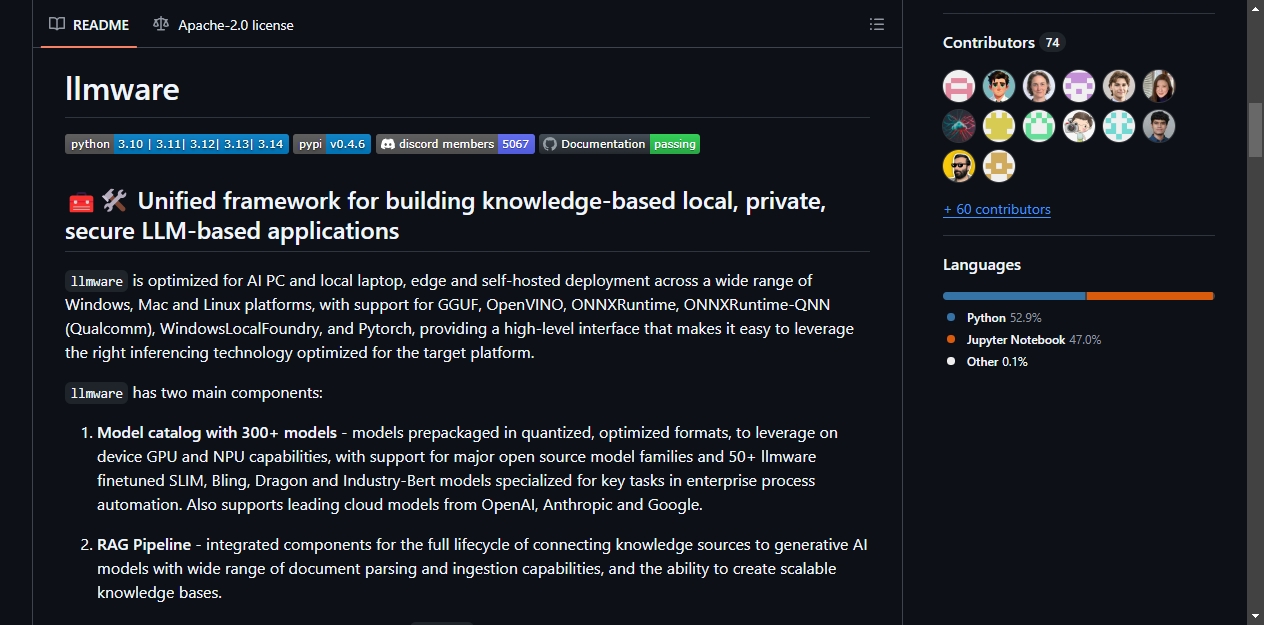Open the purple identicon contributor avatar
This screenshot has width=1264, height=625.
click(1079, 86)
